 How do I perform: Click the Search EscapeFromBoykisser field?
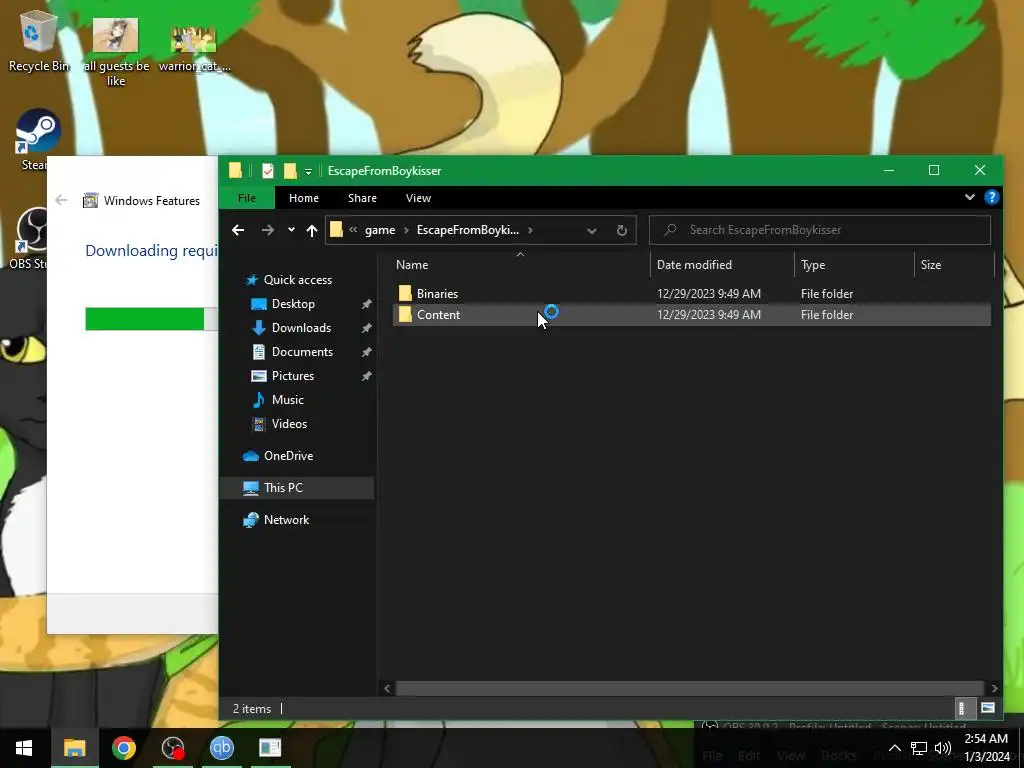820,230
